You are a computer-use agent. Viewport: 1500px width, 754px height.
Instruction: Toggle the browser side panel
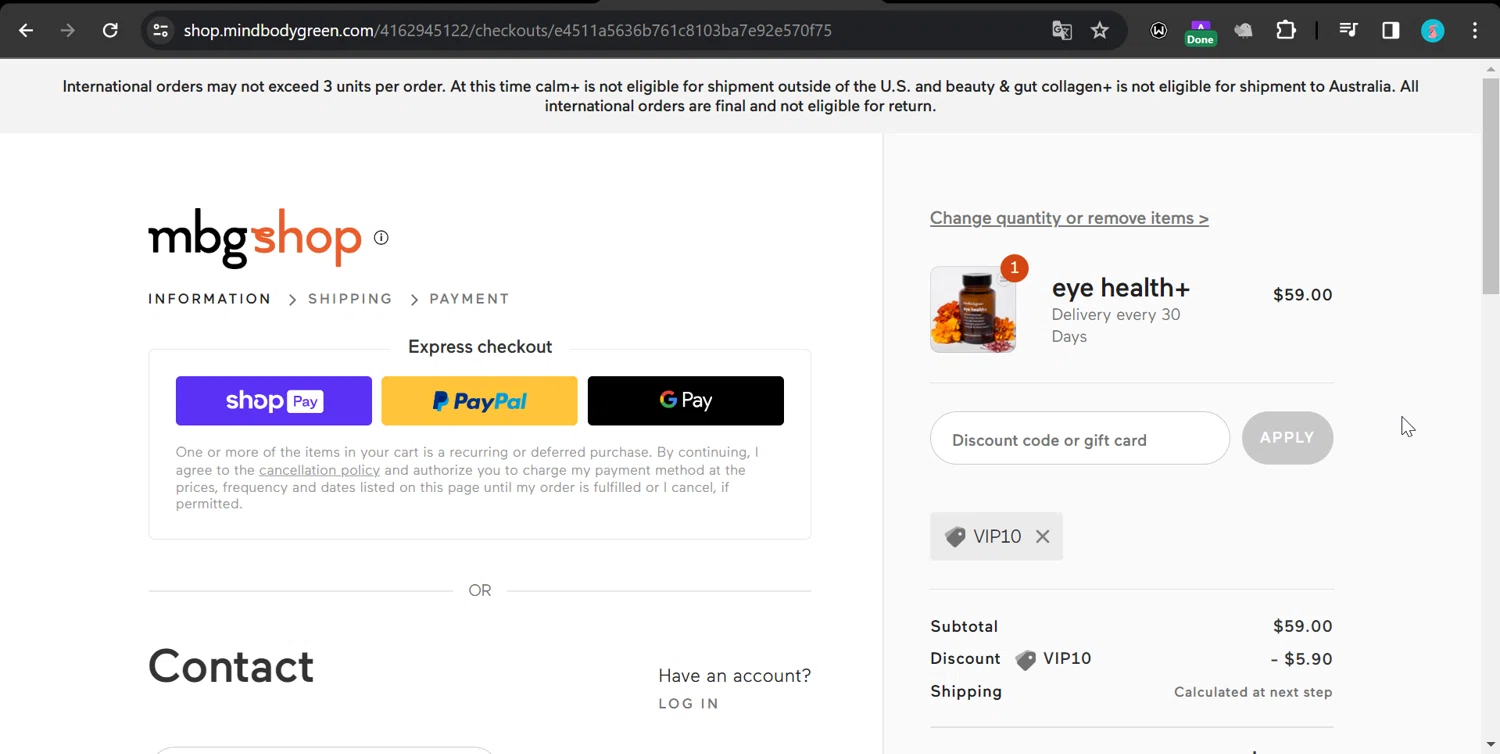(x=1390, y=30)
